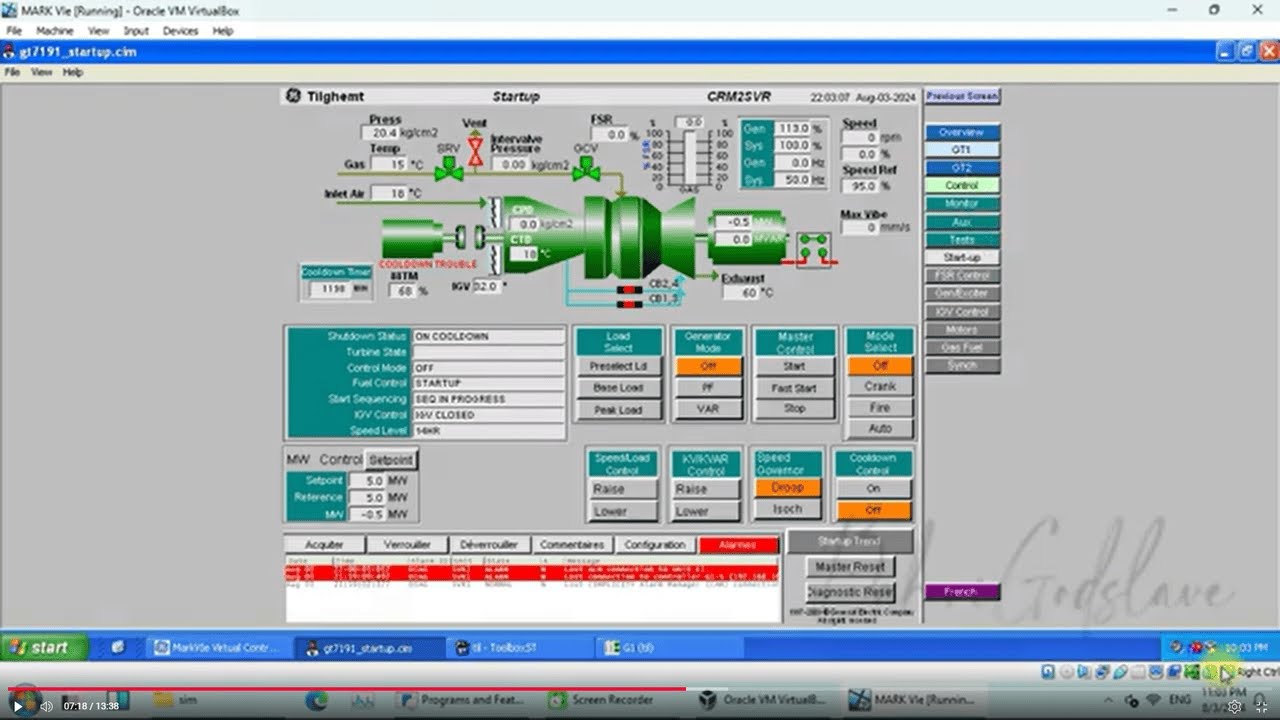Click the CB2,4 bleed valve indicator
The image size is (1280, 720).
[630, 290]
